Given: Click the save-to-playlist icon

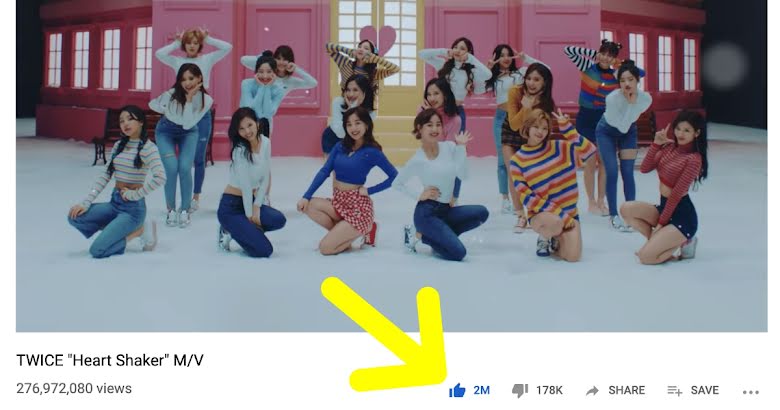Looking at the screenshot, I should [x=675, y=391].
